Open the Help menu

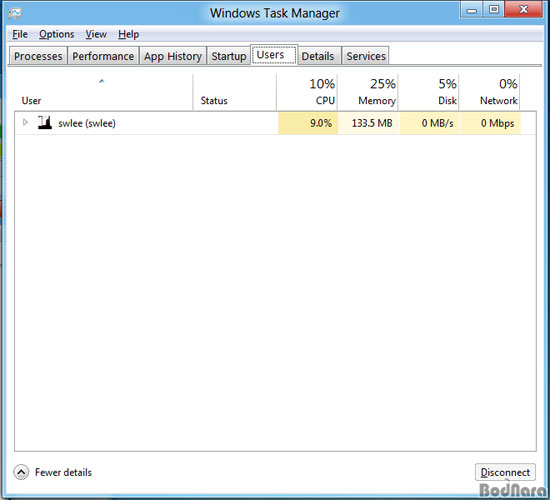128,34
